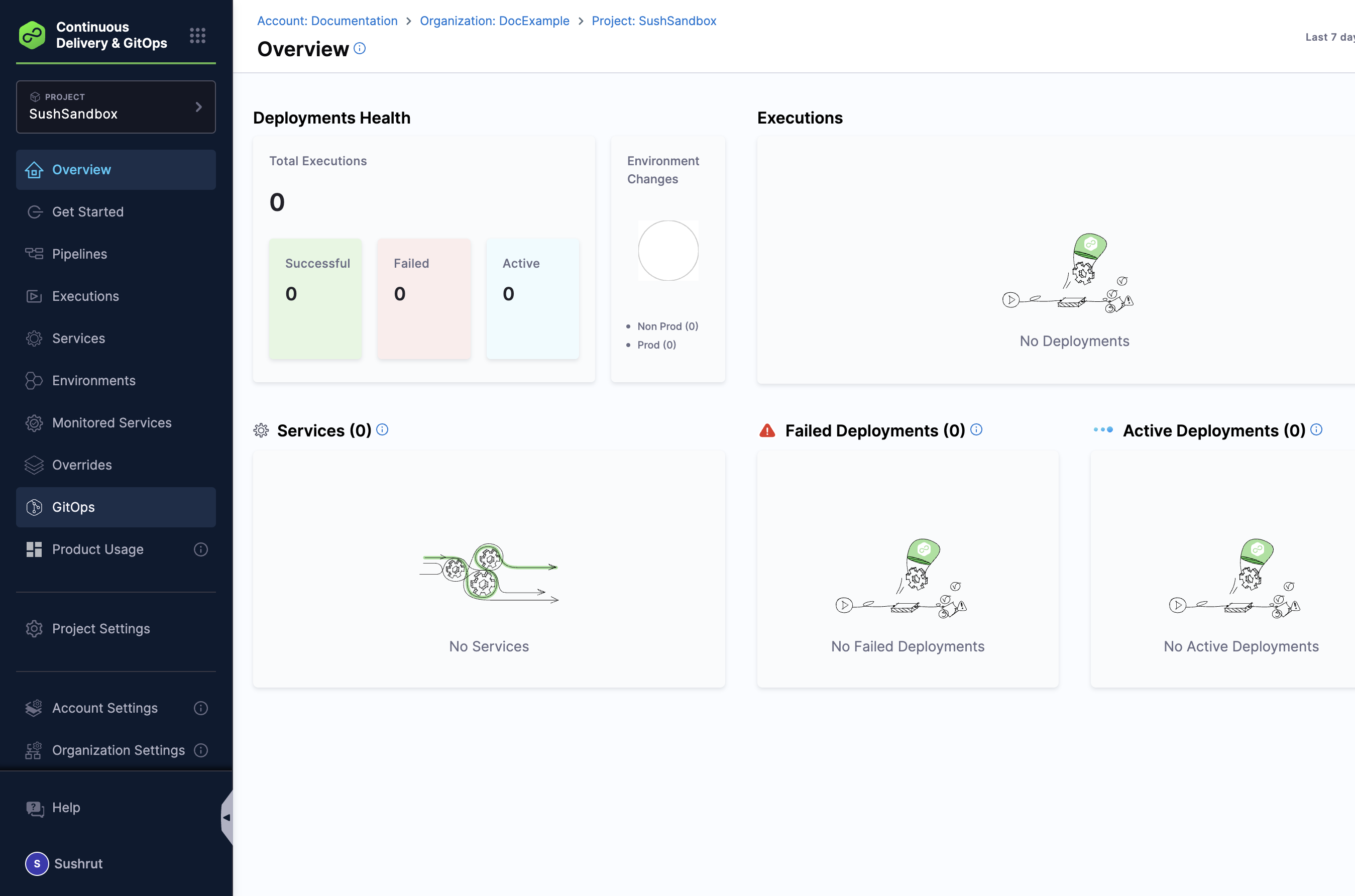The image size is (1355, 896).
Task: Click the Product Usage dashboard icon
Action: (x=34, y=549)
